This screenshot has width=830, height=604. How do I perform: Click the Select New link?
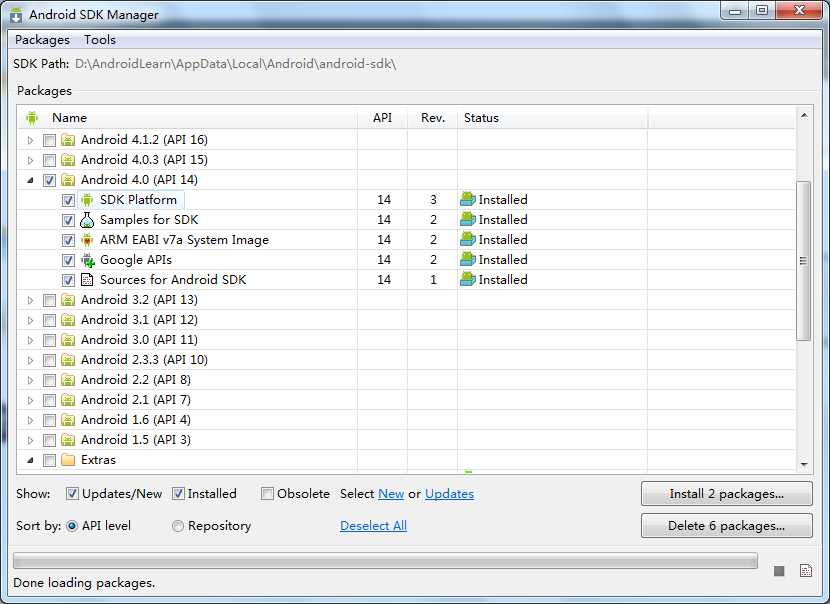tap(391, 494)
